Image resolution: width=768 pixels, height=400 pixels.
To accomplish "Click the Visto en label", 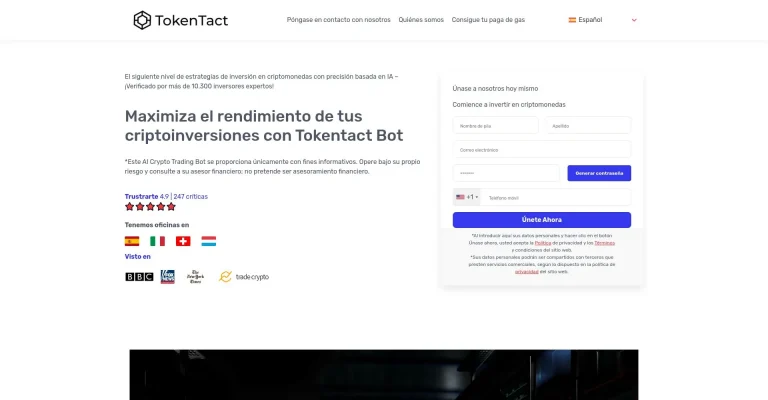I will (138, 257).
